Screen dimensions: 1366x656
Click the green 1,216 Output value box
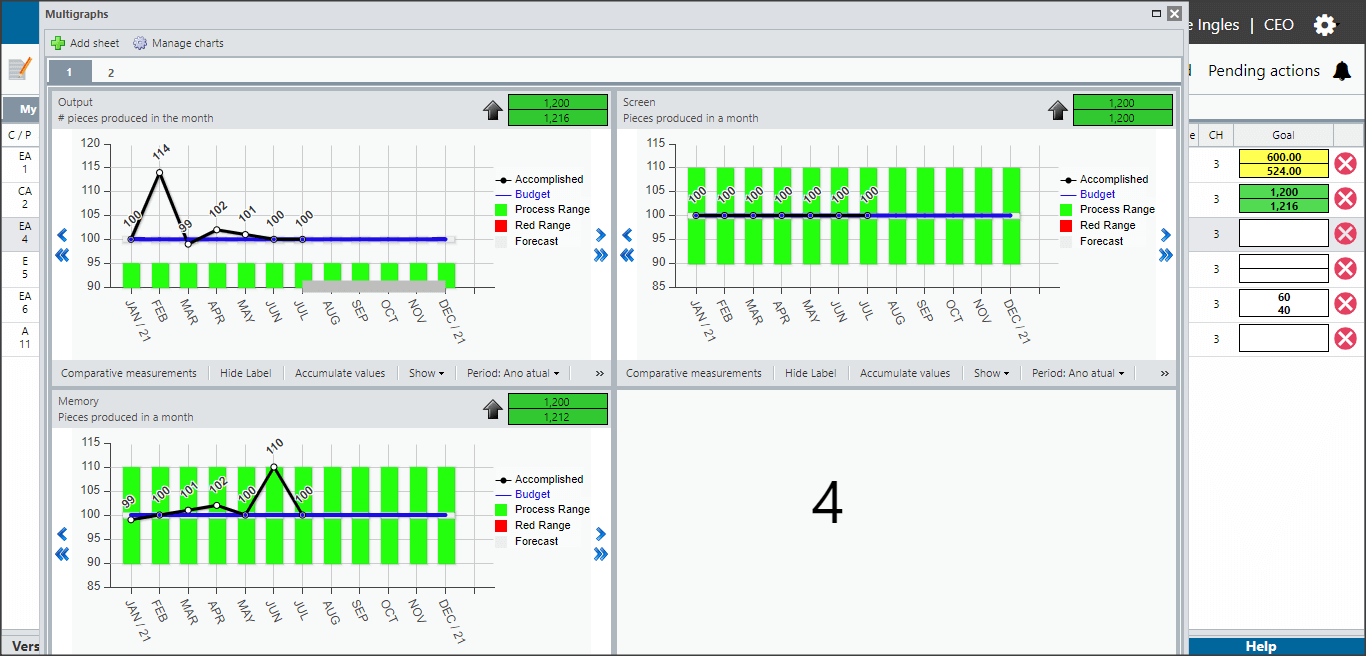click(558, 118)
